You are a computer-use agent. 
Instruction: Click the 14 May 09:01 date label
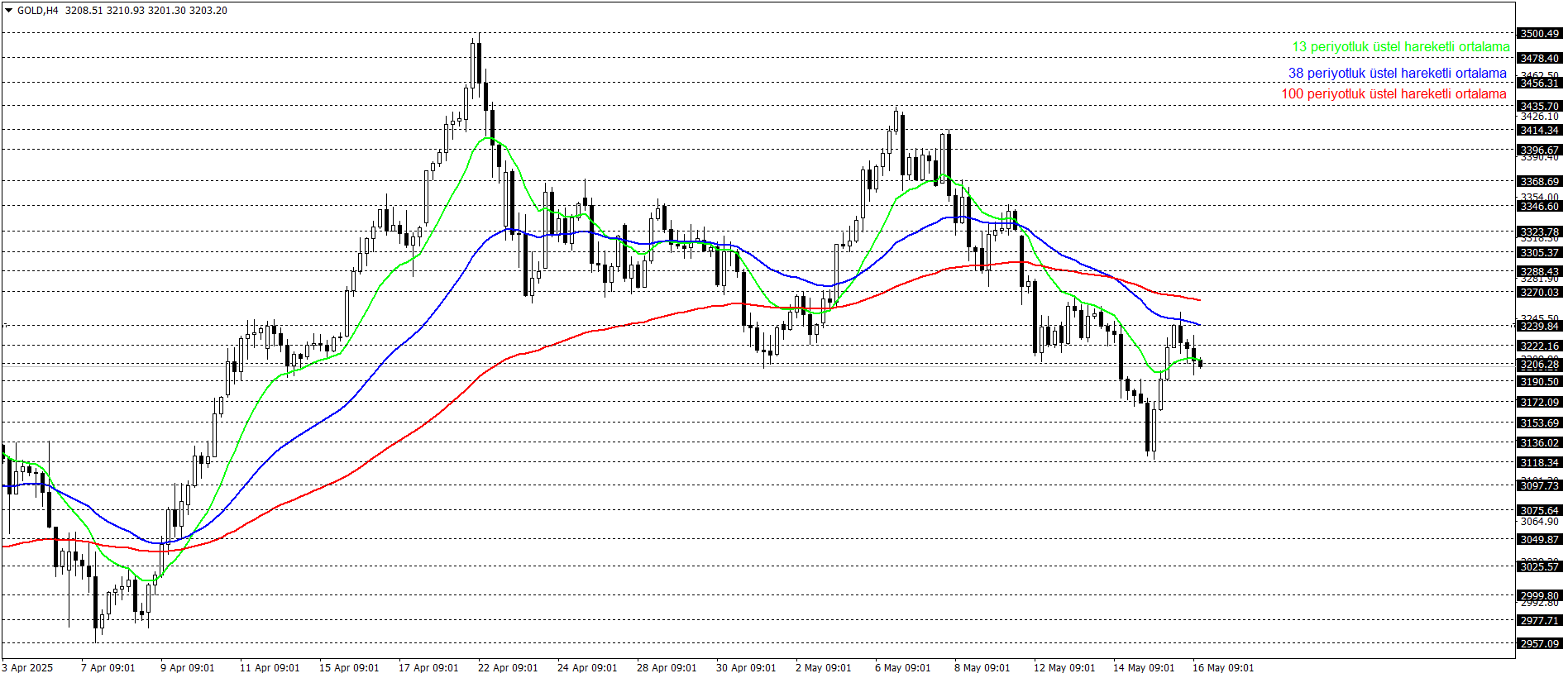pos(1144,668)
